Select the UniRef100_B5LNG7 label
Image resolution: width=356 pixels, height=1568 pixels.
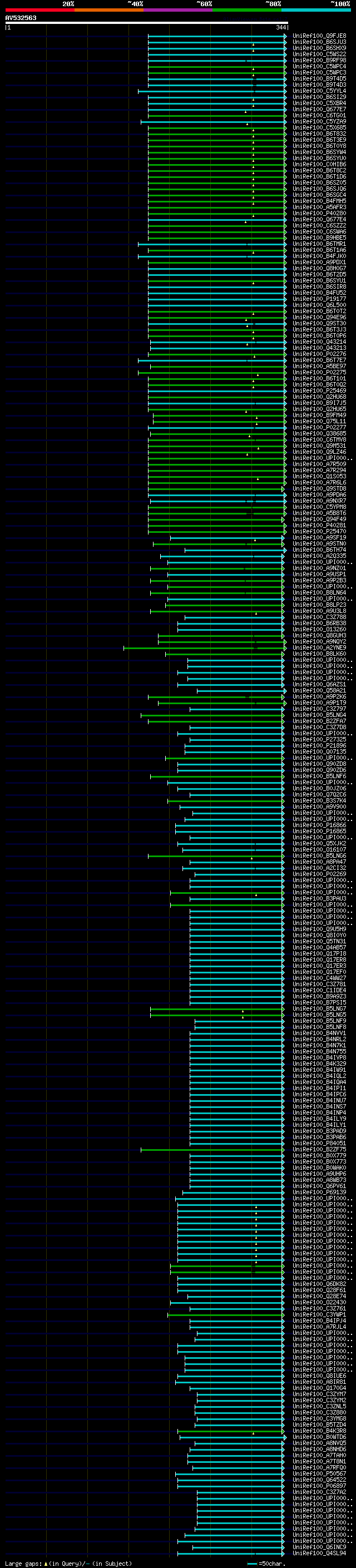coord(319,1008)
